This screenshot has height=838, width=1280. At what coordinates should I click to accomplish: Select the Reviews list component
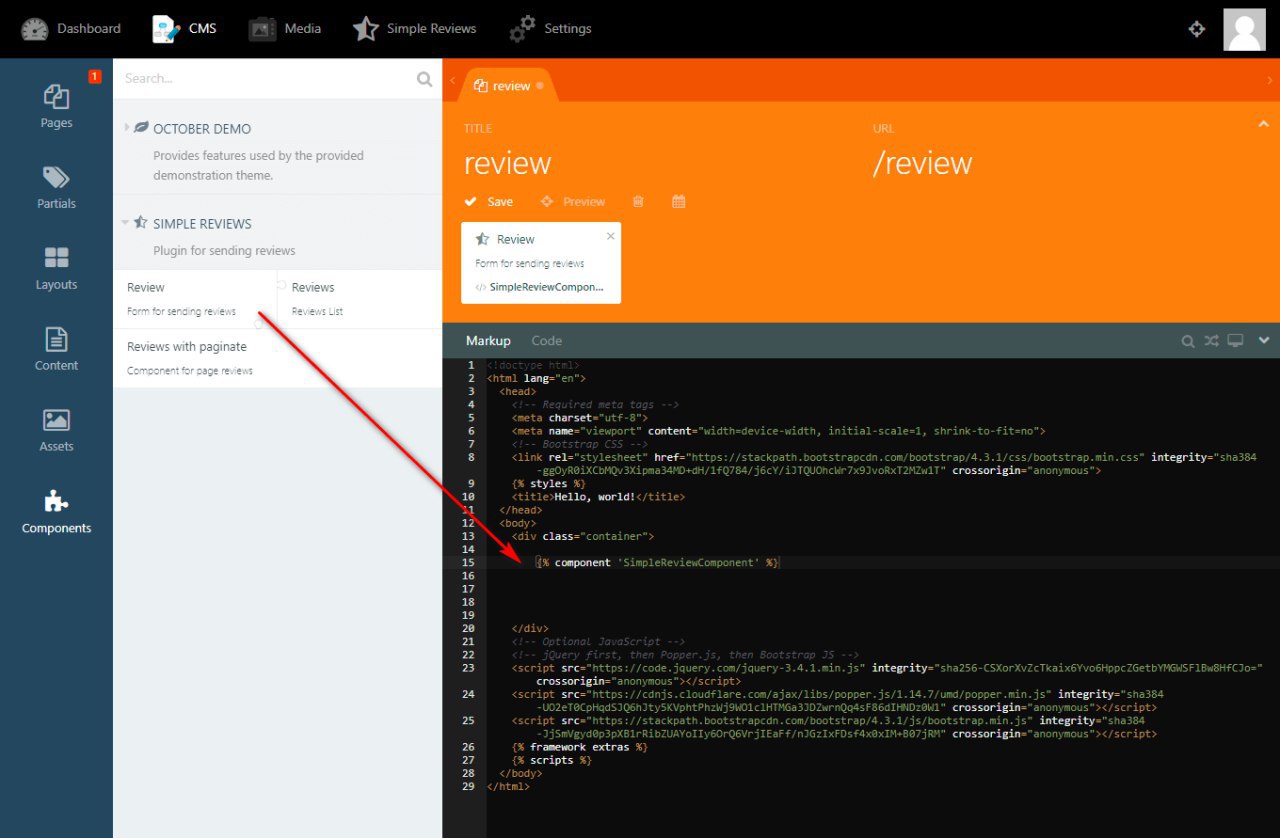point(359,298)
